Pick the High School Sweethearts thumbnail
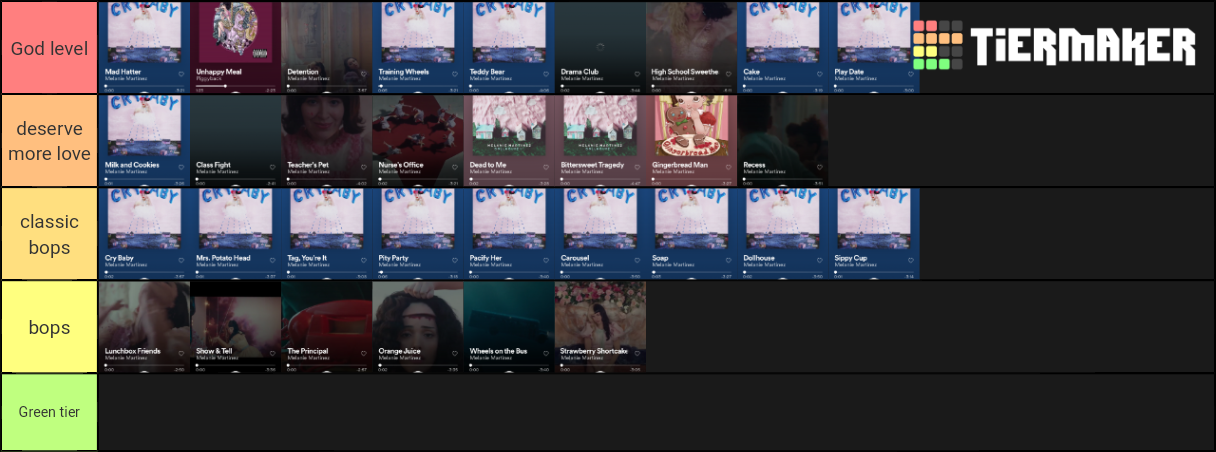Viewport: 1216px width, 452px height. [x=691, y=47]
